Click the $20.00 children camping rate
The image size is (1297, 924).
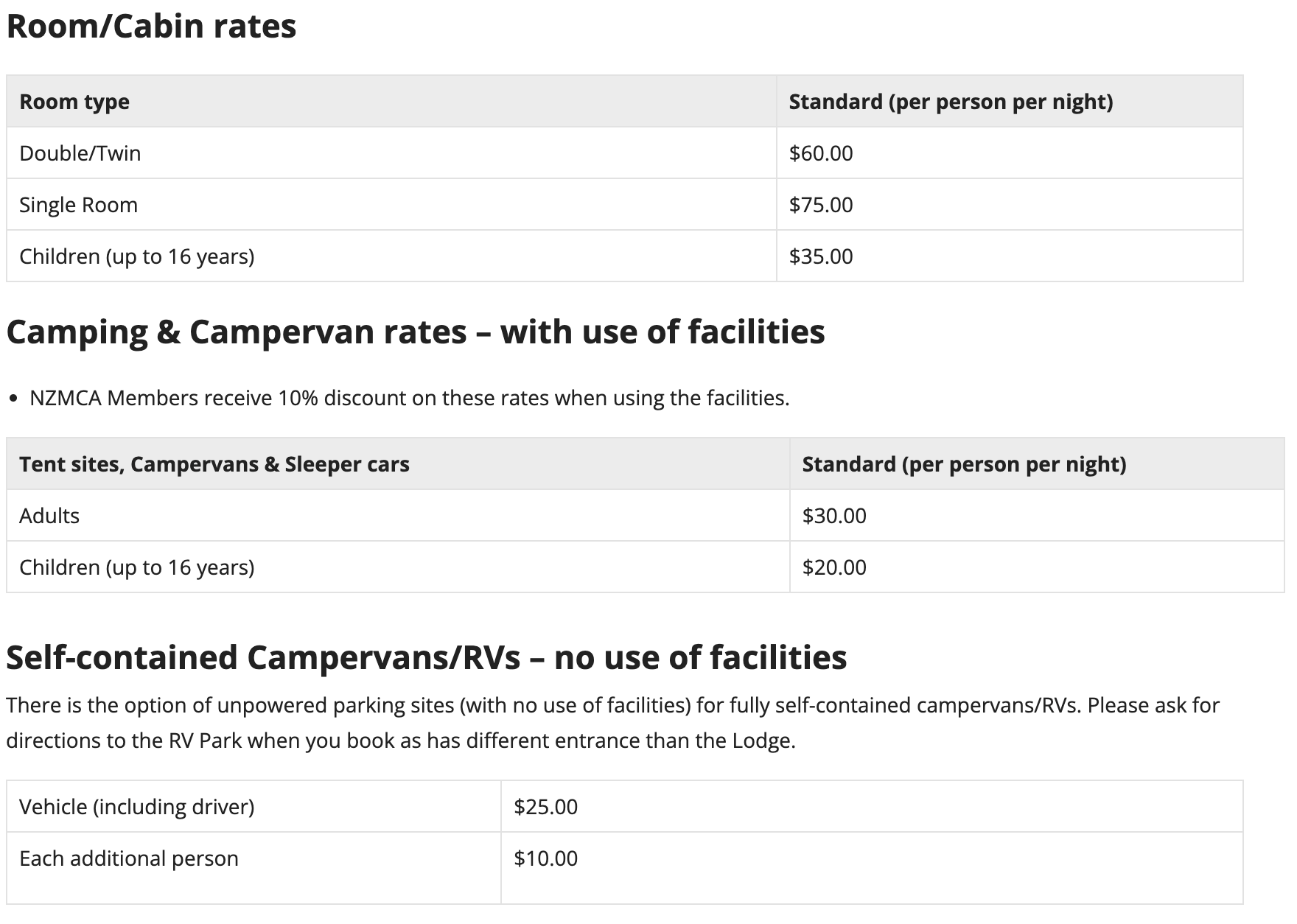point(834,567)
